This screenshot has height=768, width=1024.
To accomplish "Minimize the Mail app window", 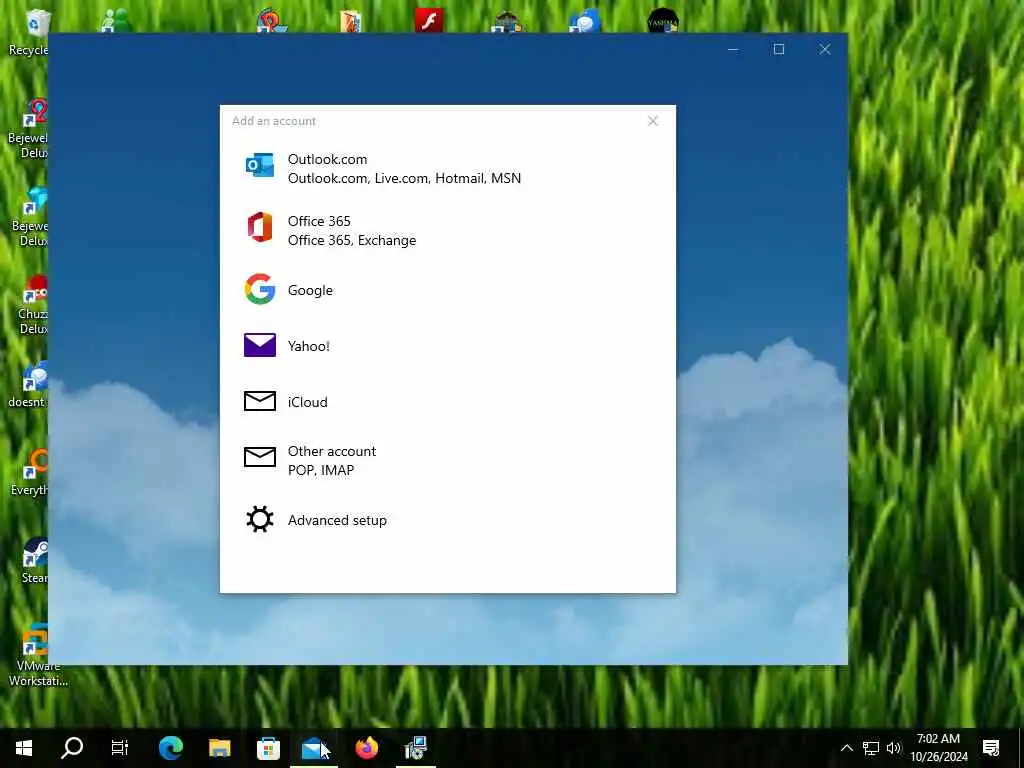I will (x=733, y=49).
